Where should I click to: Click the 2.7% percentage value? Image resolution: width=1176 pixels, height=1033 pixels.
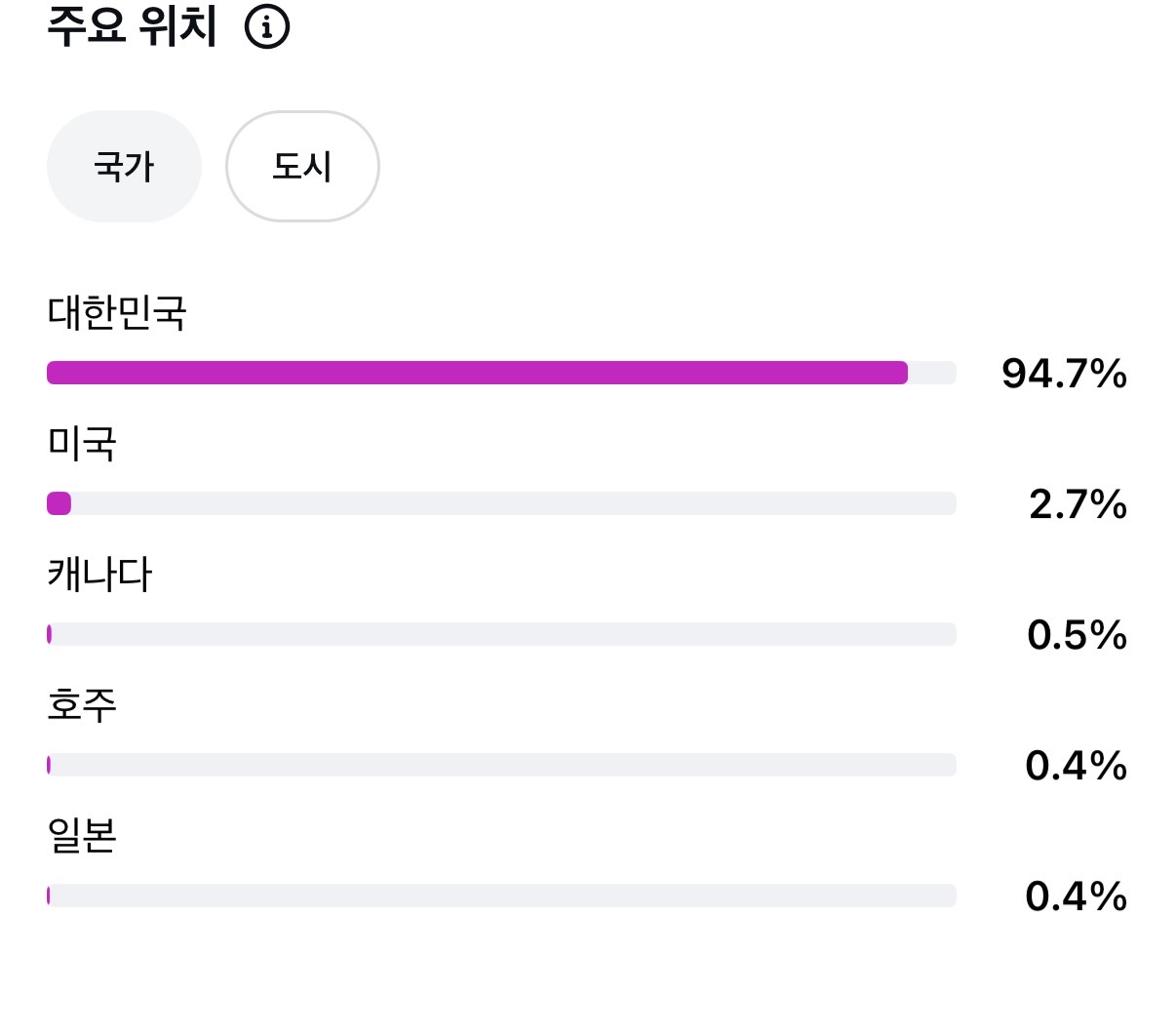1078,504
